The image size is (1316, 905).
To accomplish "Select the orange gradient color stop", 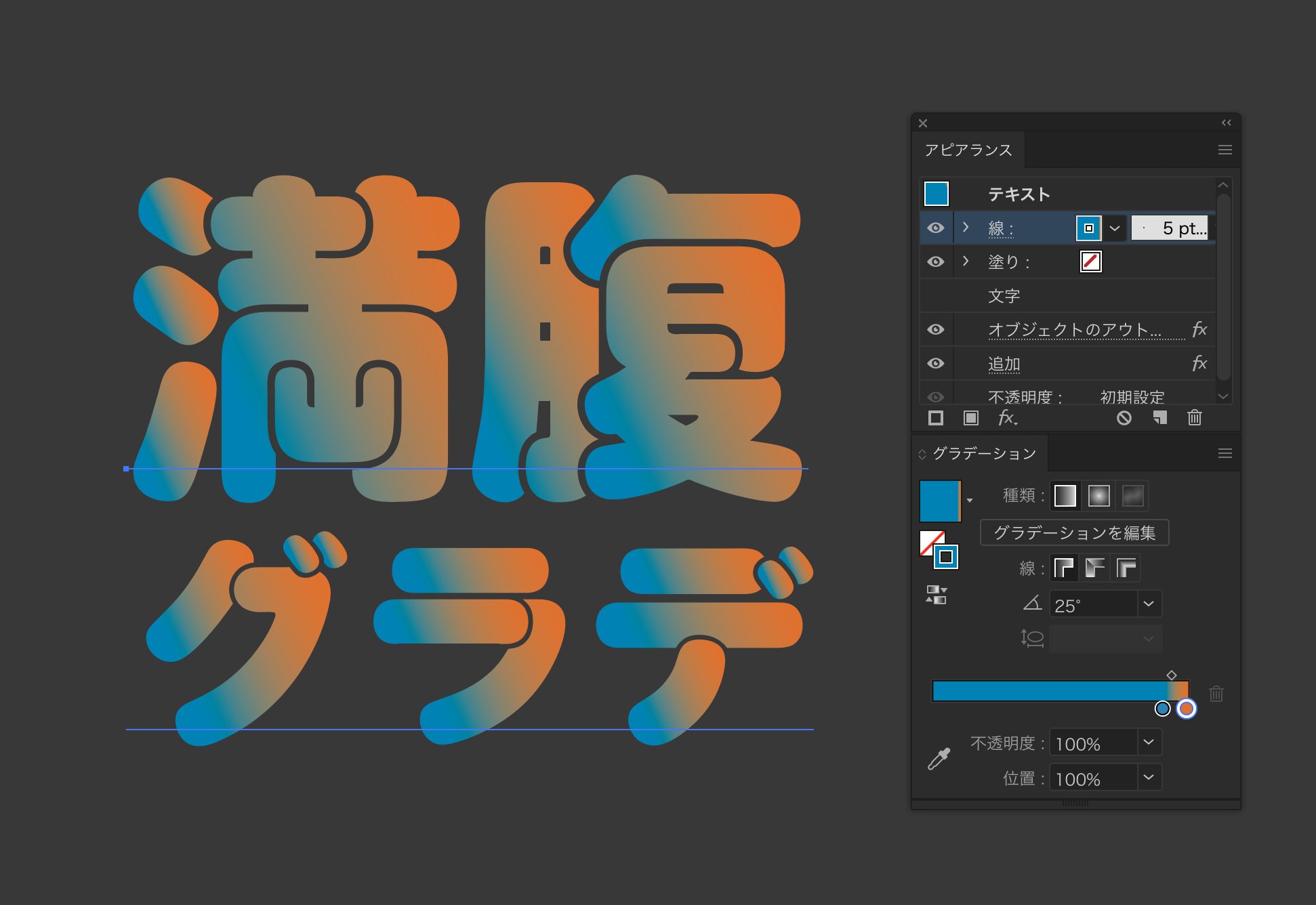I will click(1186, 709).
